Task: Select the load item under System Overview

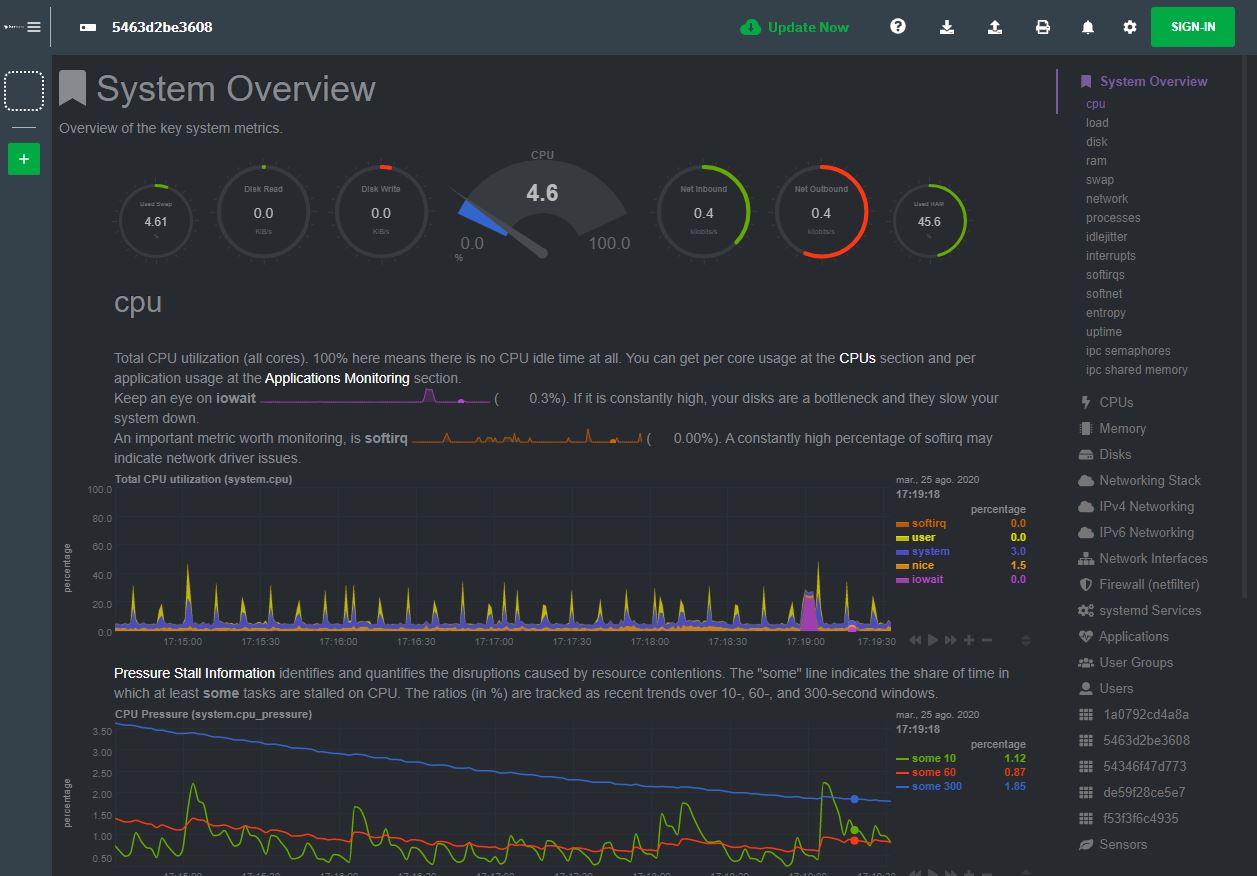Action: click(1097, 123)
